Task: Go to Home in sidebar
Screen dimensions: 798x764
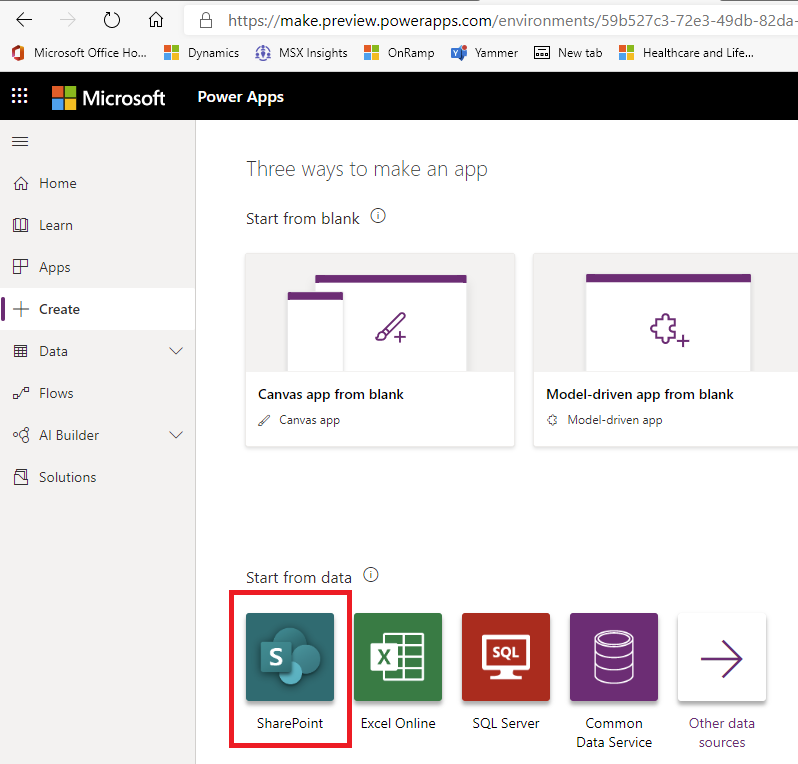Action: [97, 183]
